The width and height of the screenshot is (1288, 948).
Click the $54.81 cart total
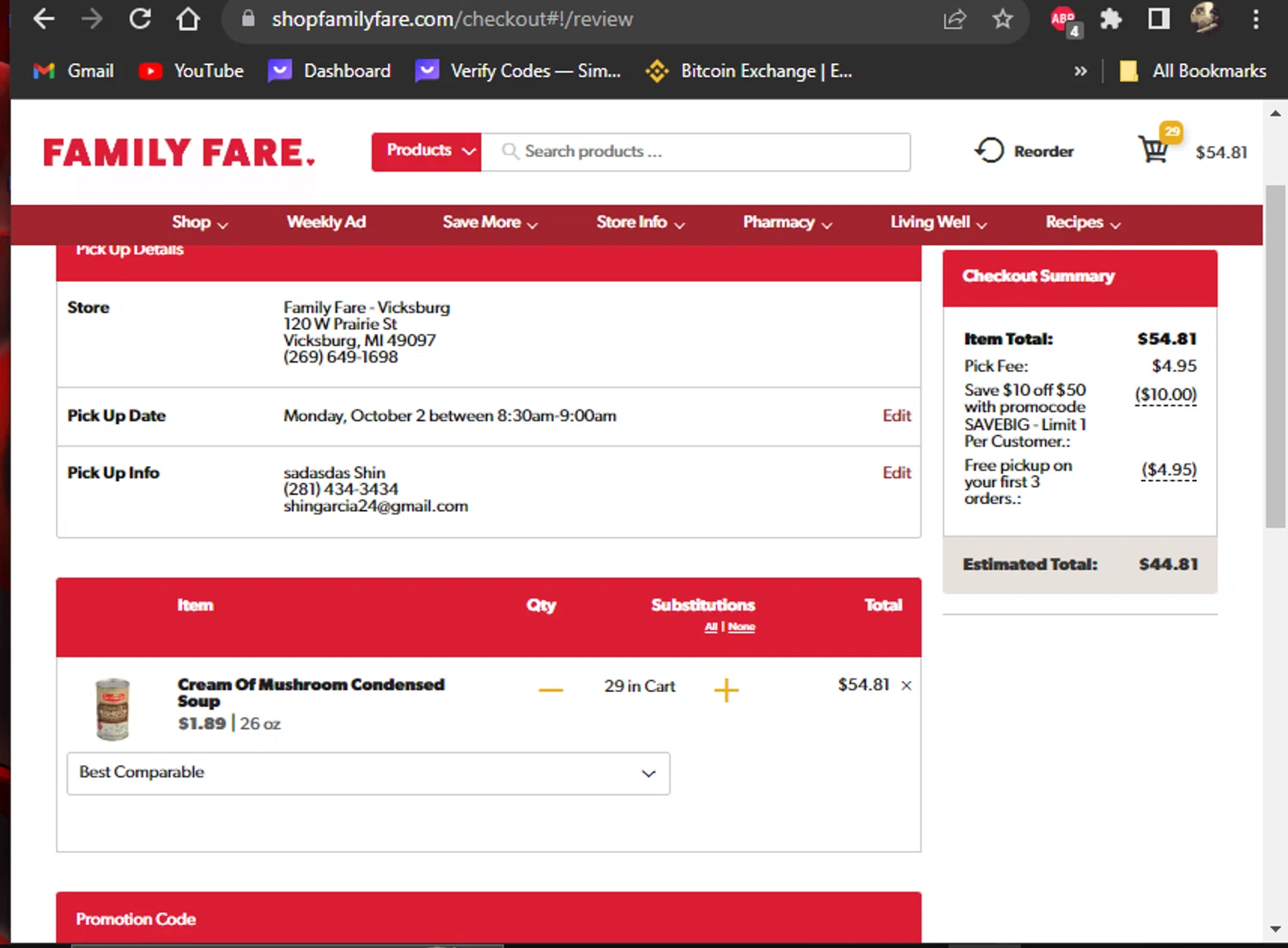1221,152
